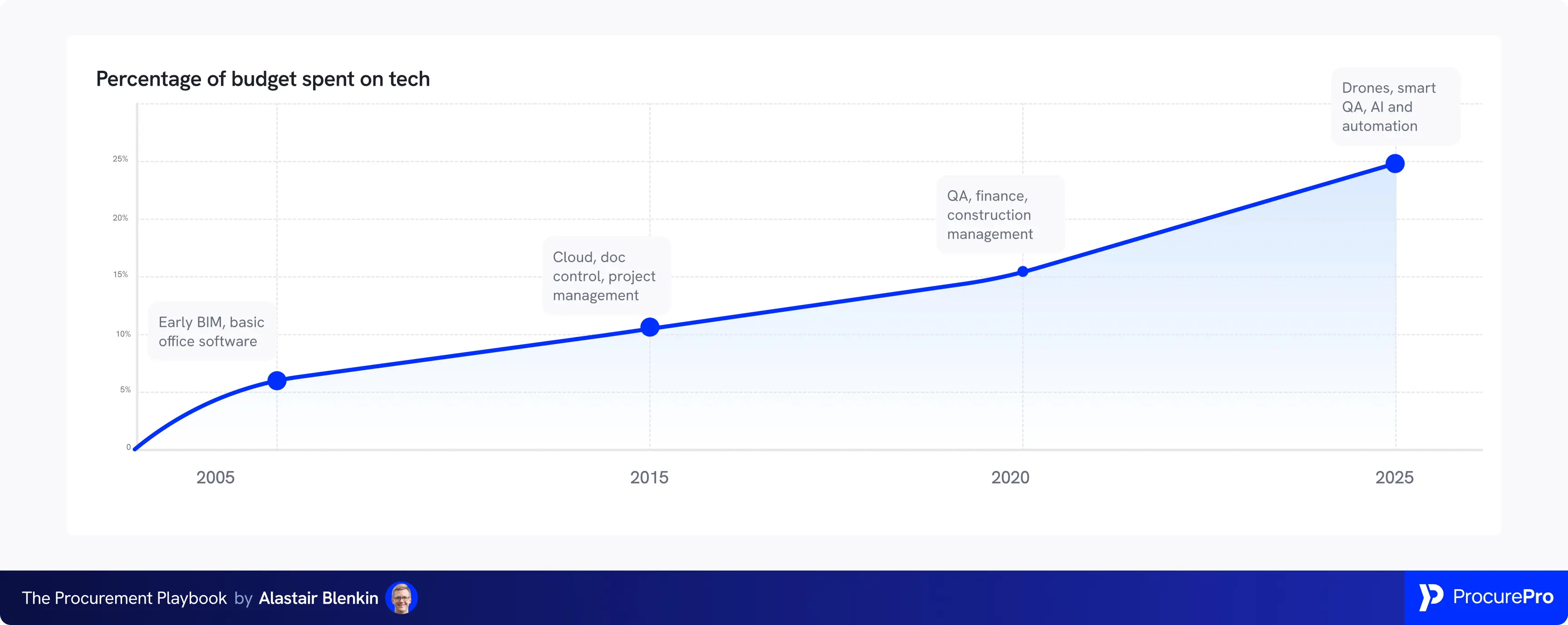Image resolution: width=1568 pixels, height=625 pixels.
Task: Click the 2025 data point dot
Action: 1395,163
